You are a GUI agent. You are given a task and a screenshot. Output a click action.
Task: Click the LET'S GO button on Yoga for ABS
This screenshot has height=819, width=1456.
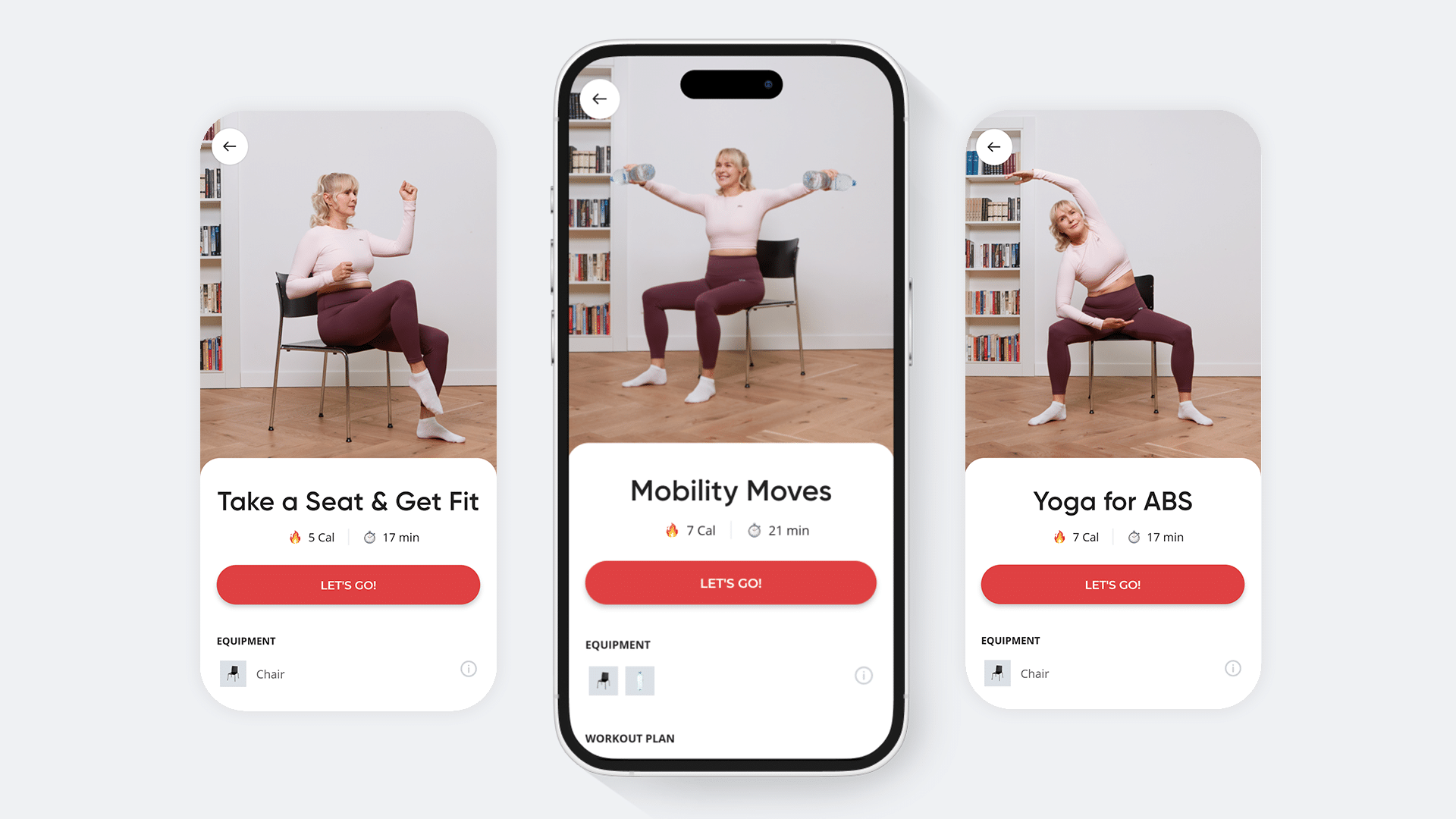[x=1112, y=584]
